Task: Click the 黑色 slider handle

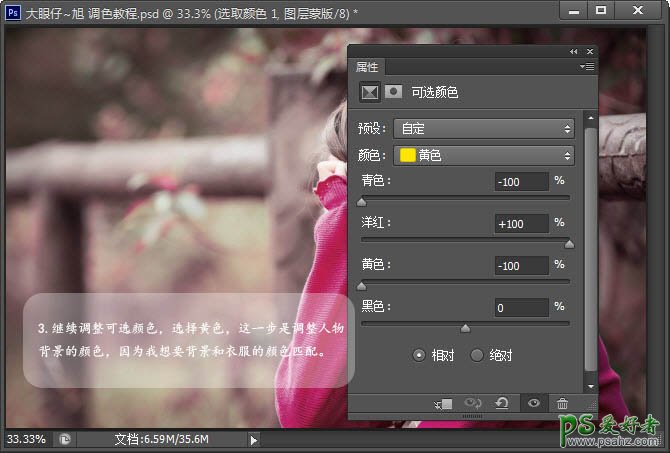Action: [465, 327]
